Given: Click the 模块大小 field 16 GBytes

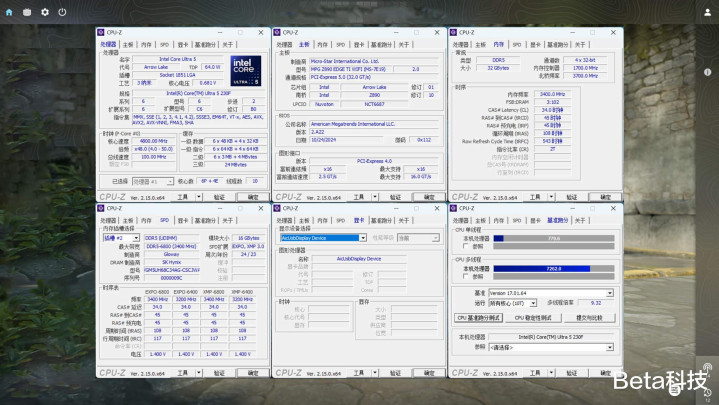Looking at the screenshot, I should click(x=249, y=238).
